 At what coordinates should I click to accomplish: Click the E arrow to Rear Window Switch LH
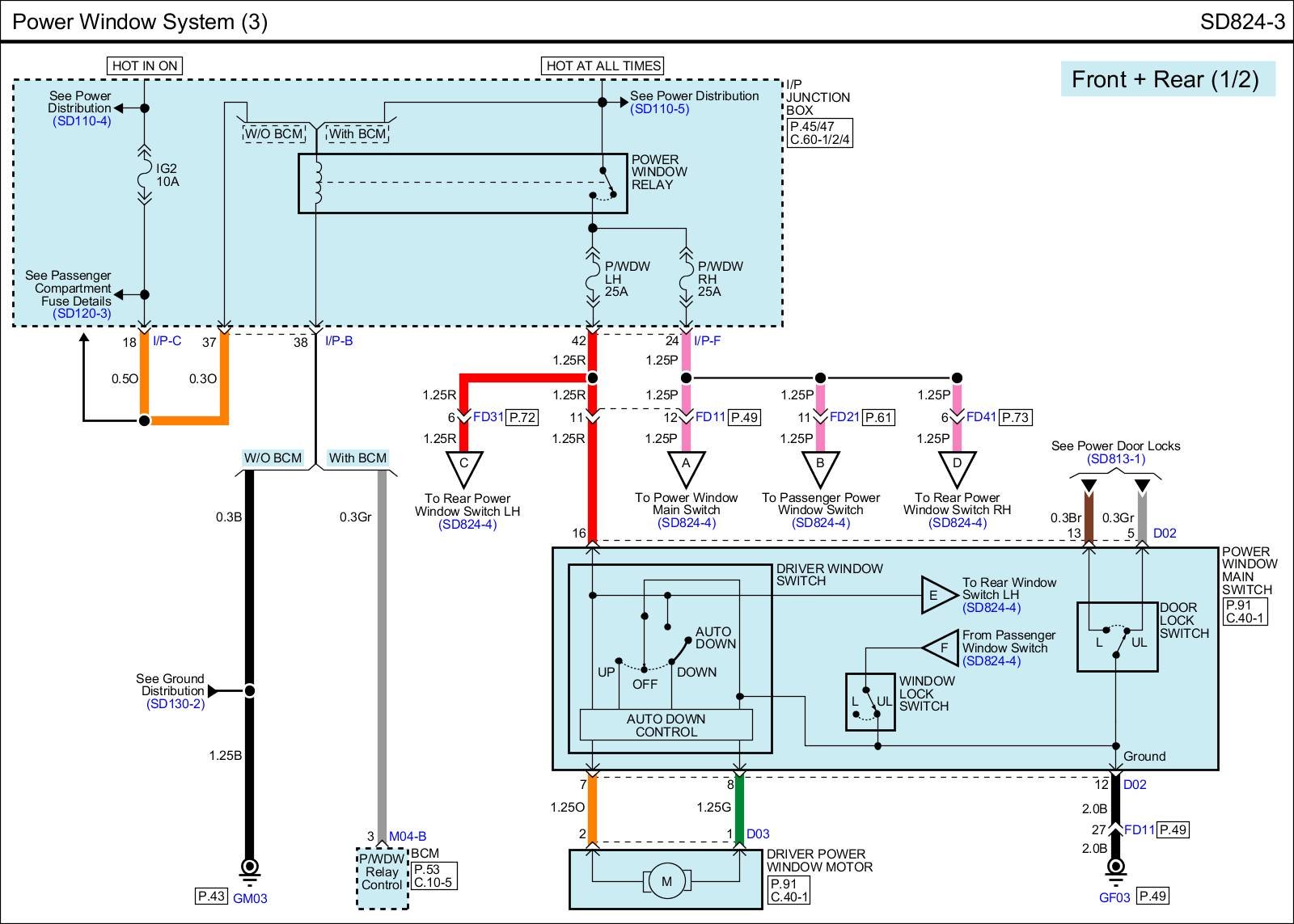click(937, 596)
